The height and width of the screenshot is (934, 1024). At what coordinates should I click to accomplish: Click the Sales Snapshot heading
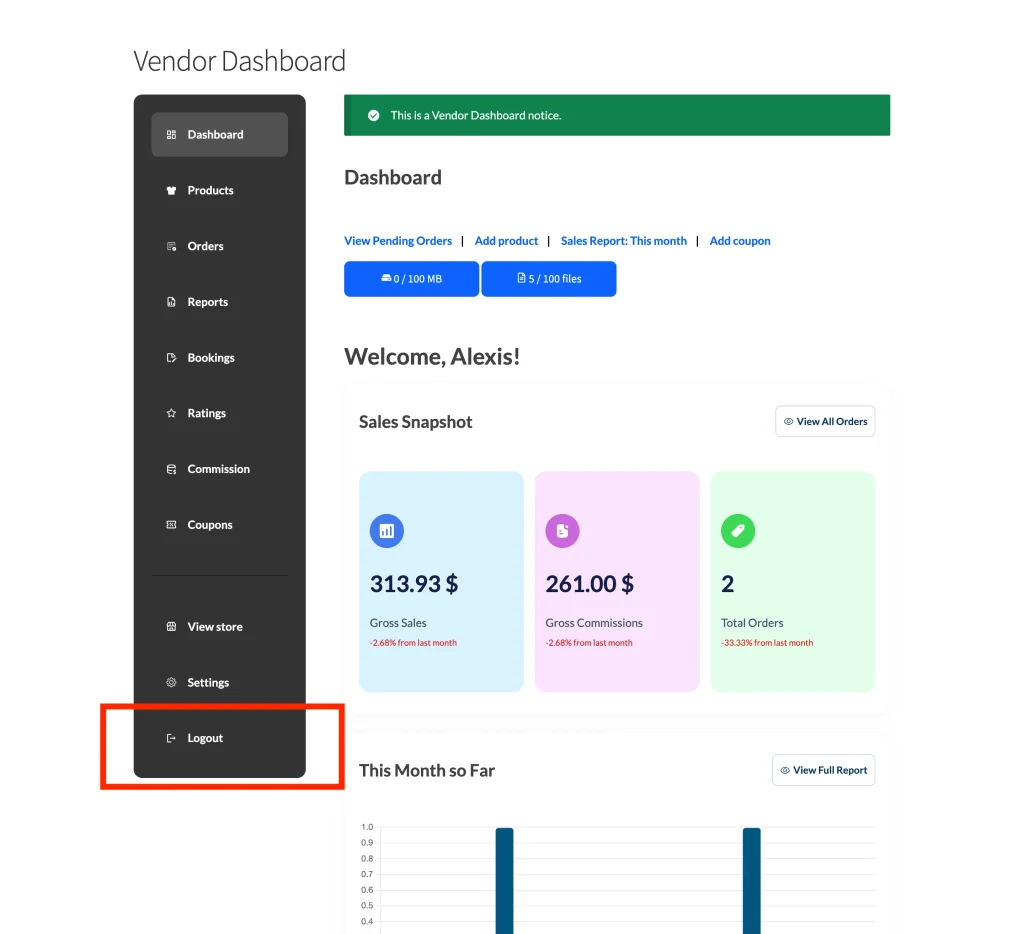415,422
